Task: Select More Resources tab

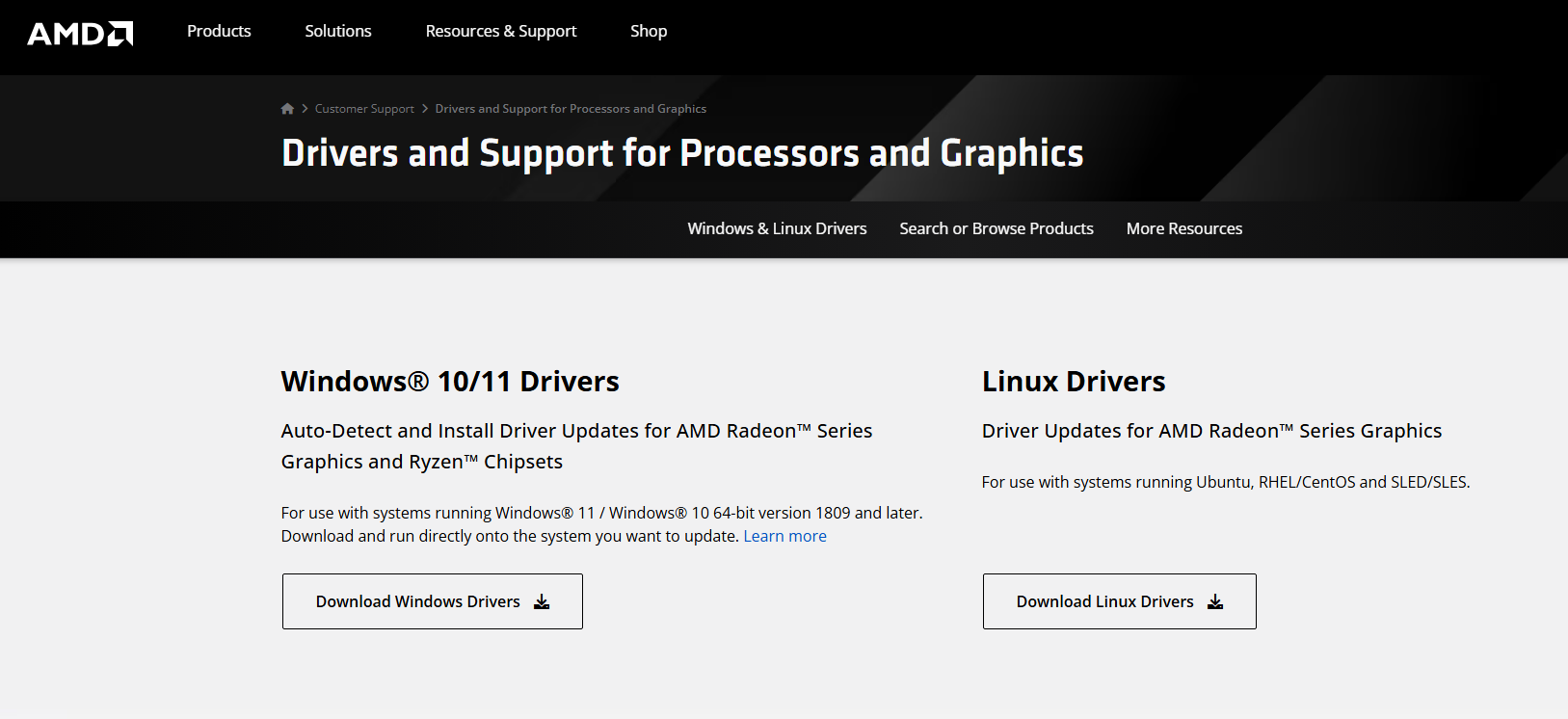Action: point(1184,228)
